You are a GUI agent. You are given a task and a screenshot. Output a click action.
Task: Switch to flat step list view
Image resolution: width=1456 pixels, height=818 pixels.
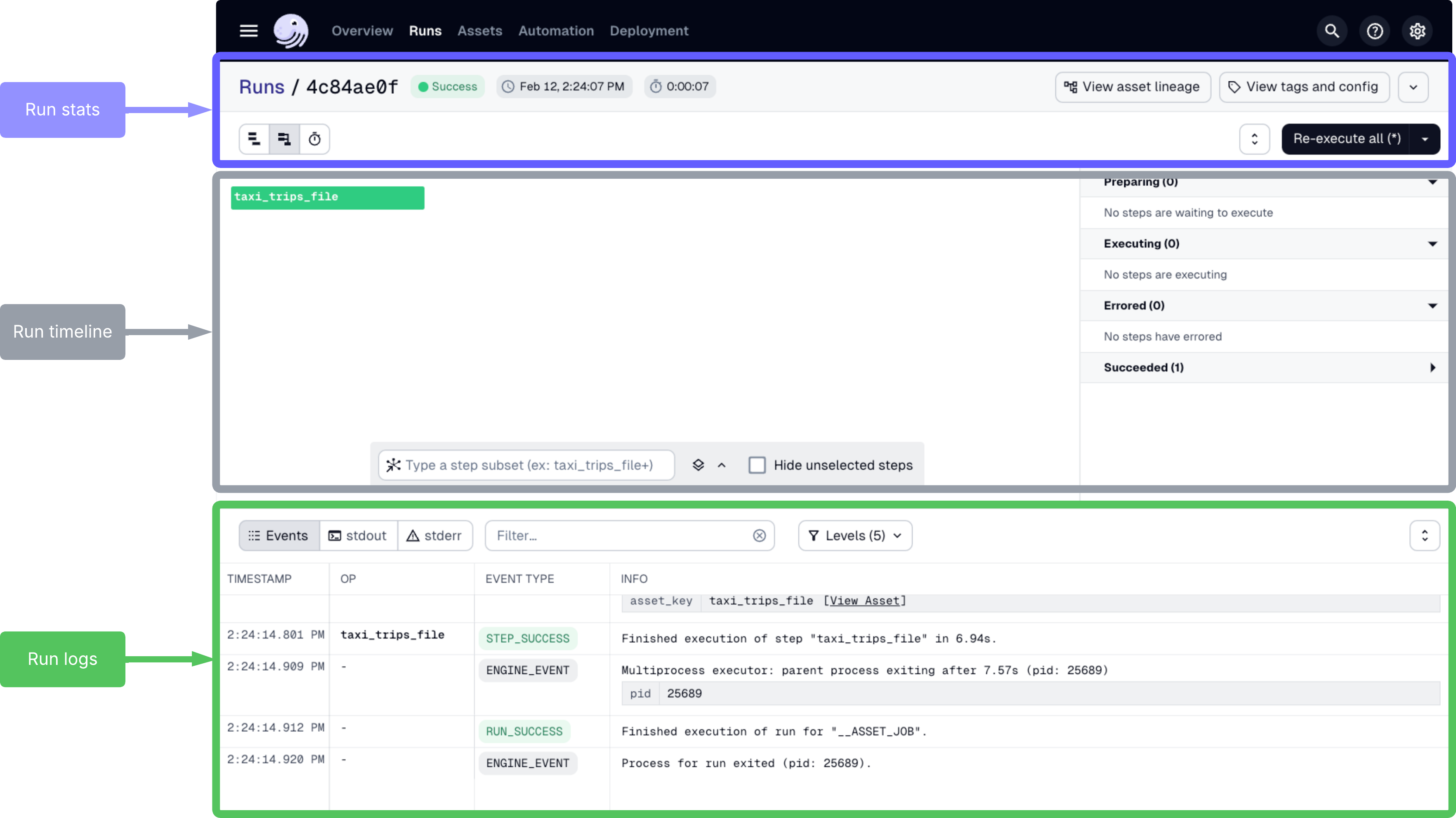point(254,139)
